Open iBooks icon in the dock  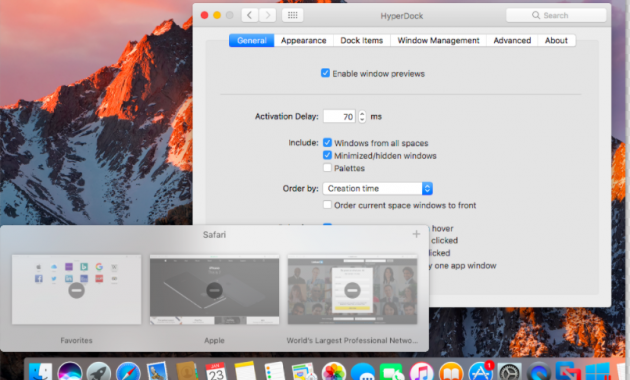click(x=451, y=372)
